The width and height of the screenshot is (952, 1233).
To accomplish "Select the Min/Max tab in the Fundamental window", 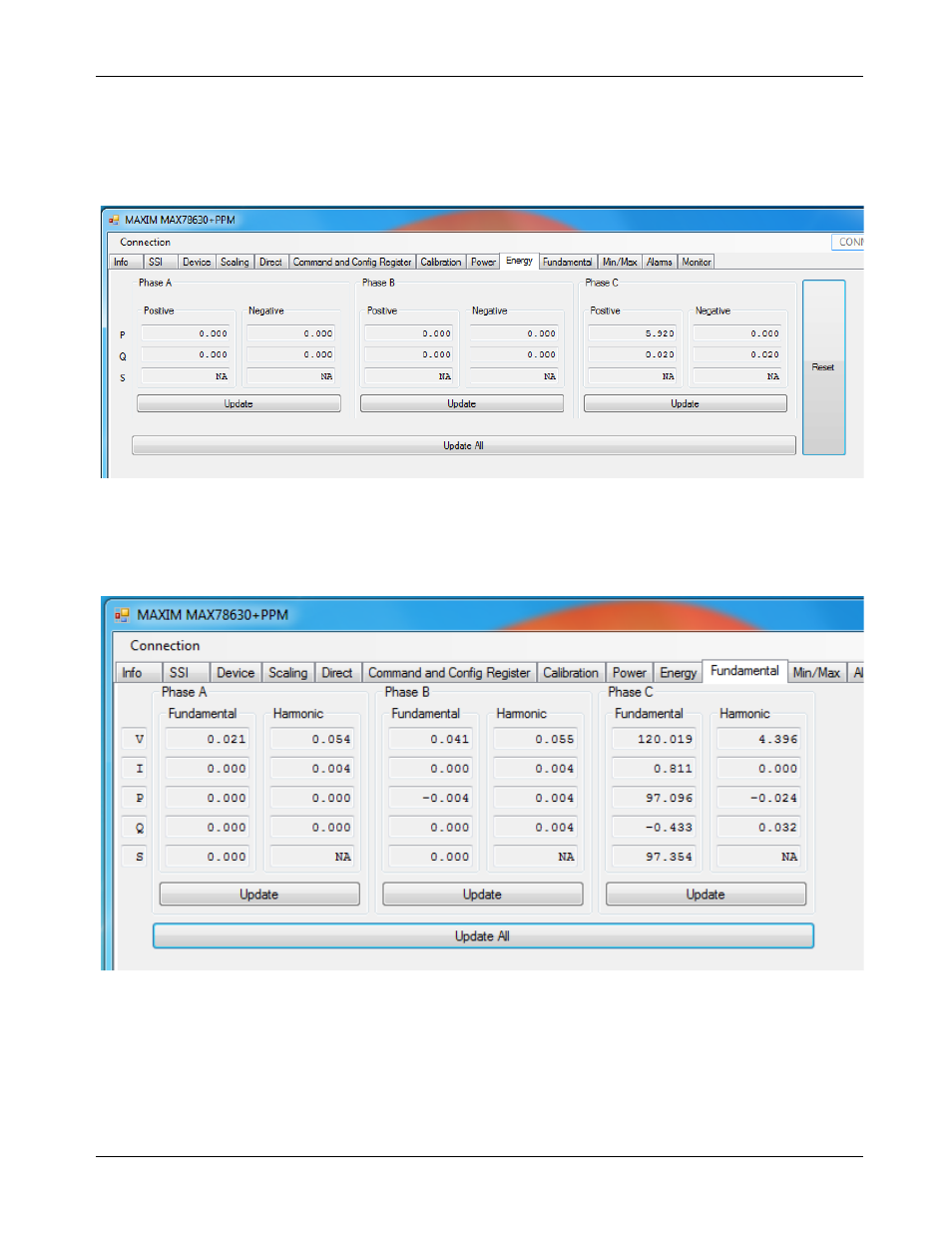I will coord(816,673).
